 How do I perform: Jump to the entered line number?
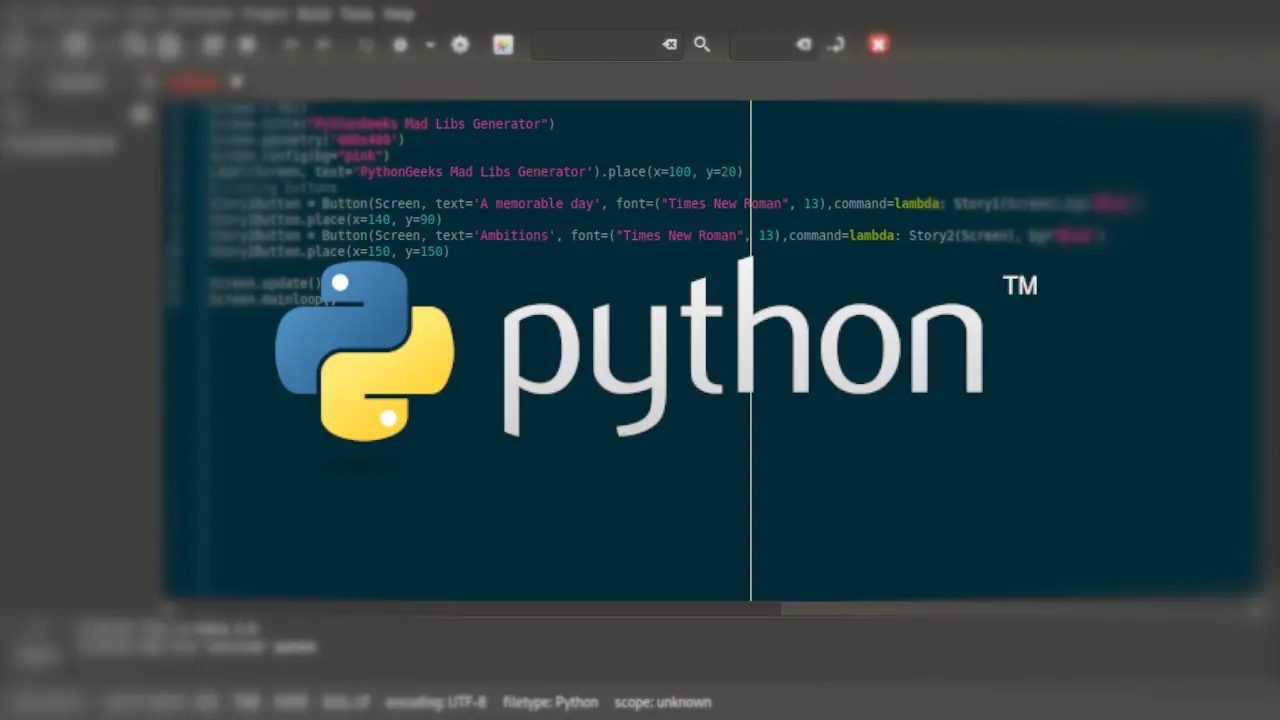point(837,44)
